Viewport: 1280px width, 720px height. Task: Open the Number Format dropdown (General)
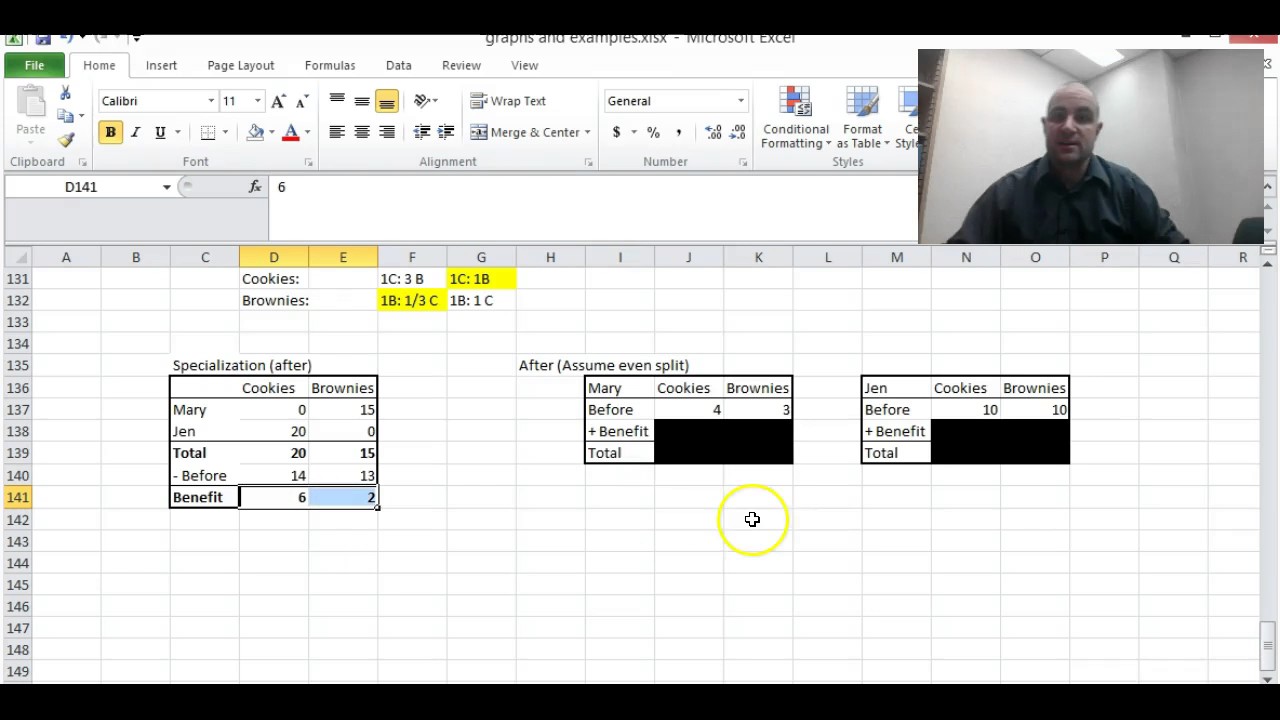pyautogui.click(x=741, y=101)
